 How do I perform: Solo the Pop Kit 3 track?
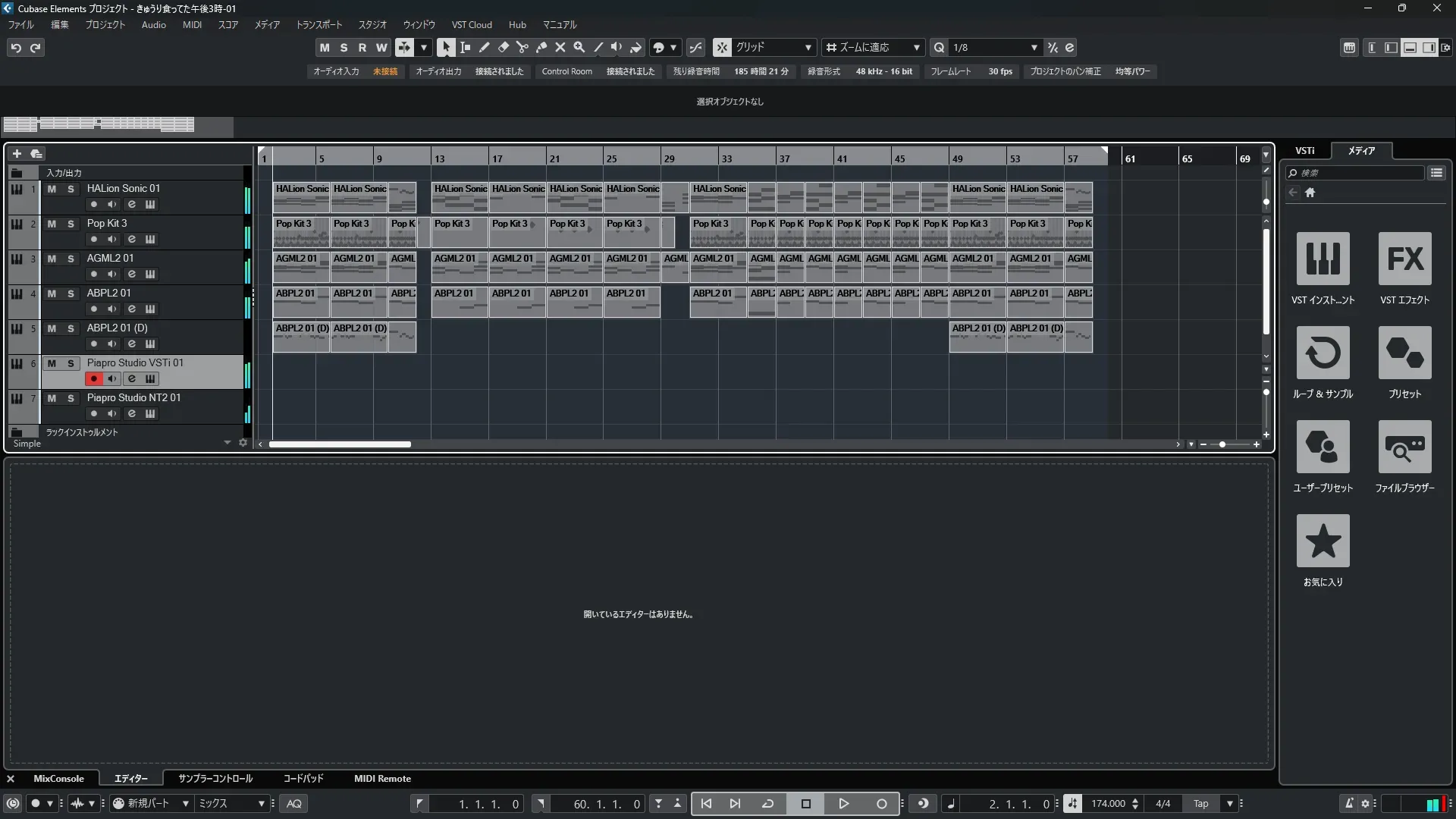(x=71, y=224)
